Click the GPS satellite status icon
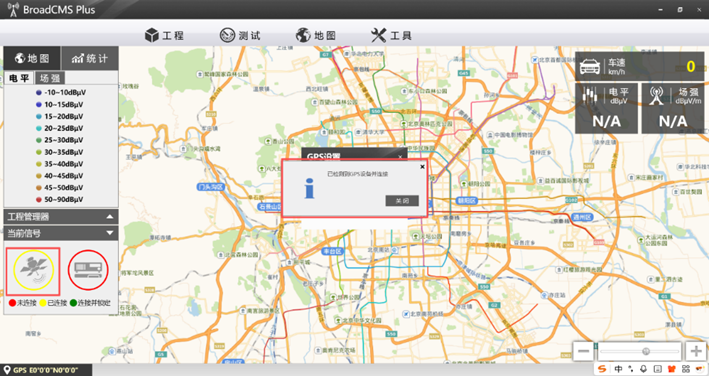709x376 pixels. [x=33, y=271]
